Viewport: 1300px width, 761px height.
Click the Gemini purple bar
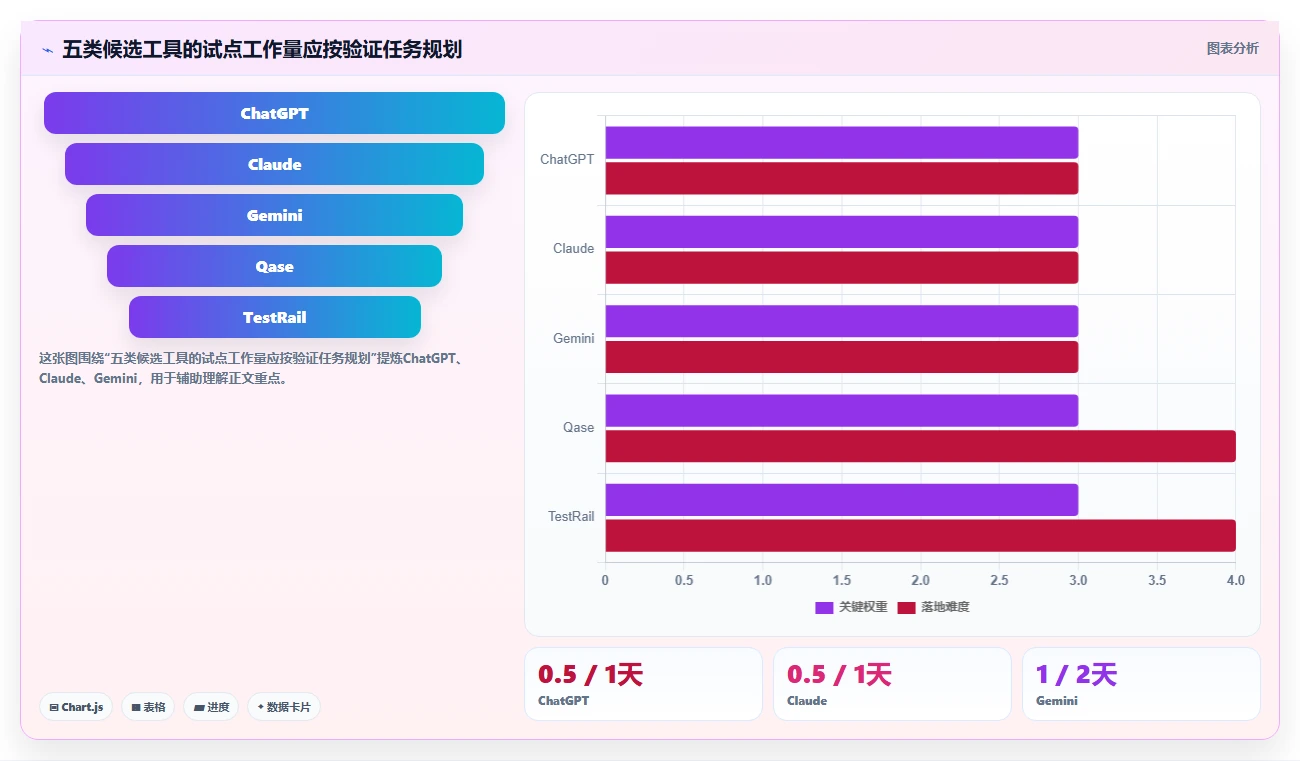click(841, 321)
